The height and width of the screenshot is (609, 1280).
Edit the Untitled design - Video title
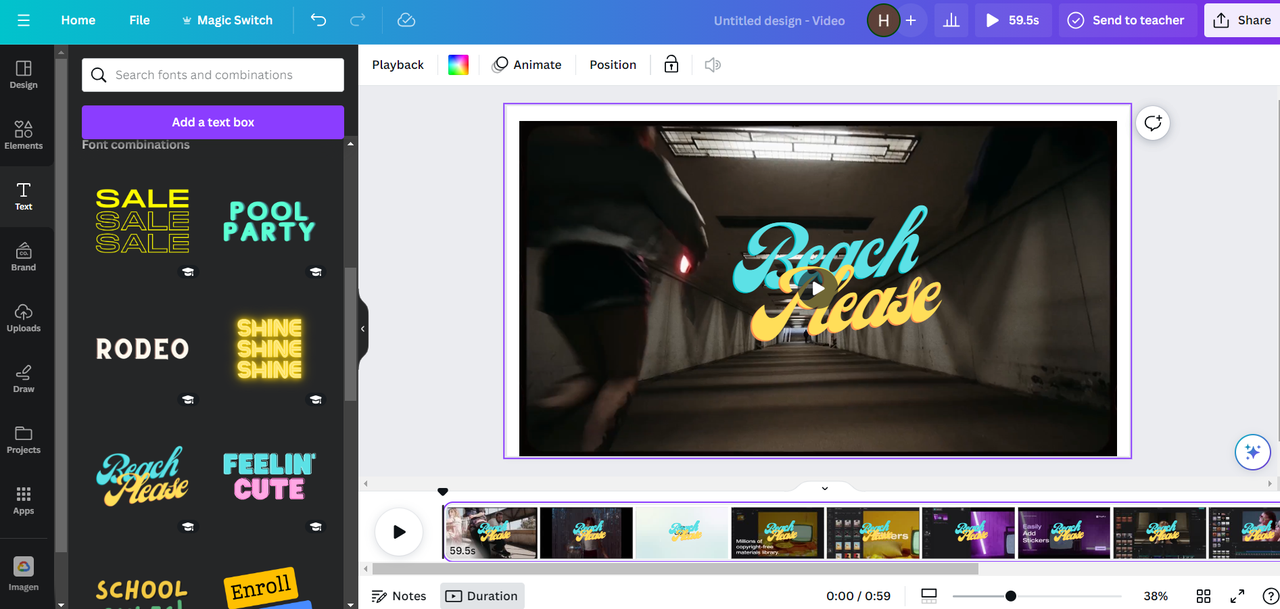click(x=779, y=20)
